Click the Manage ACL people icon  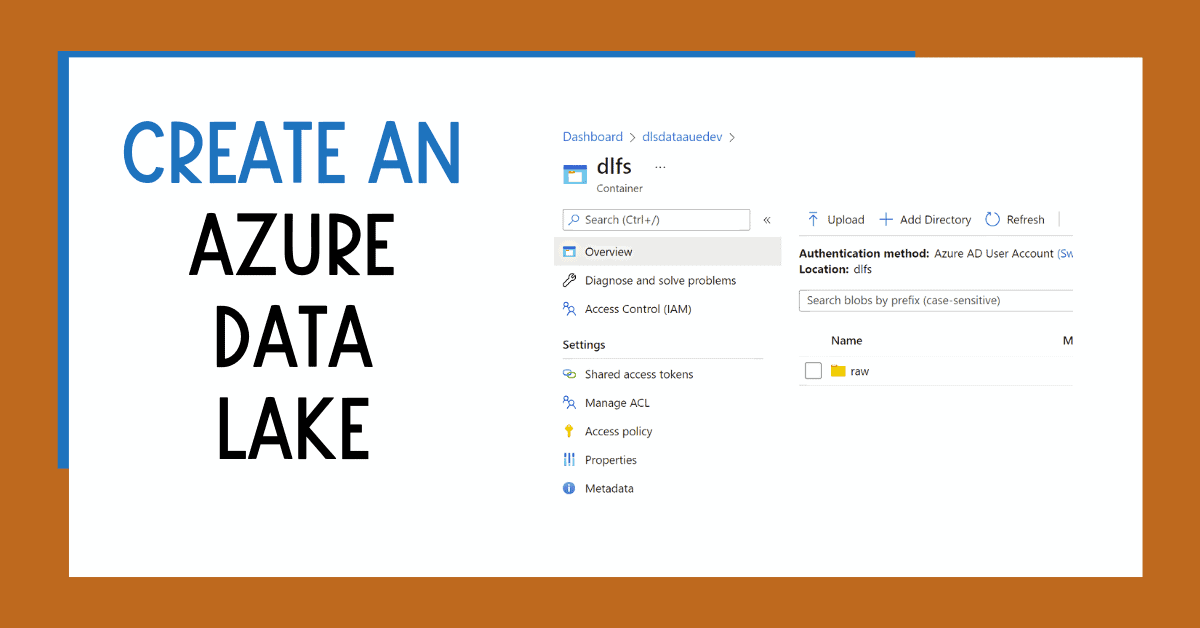(569, 403)
